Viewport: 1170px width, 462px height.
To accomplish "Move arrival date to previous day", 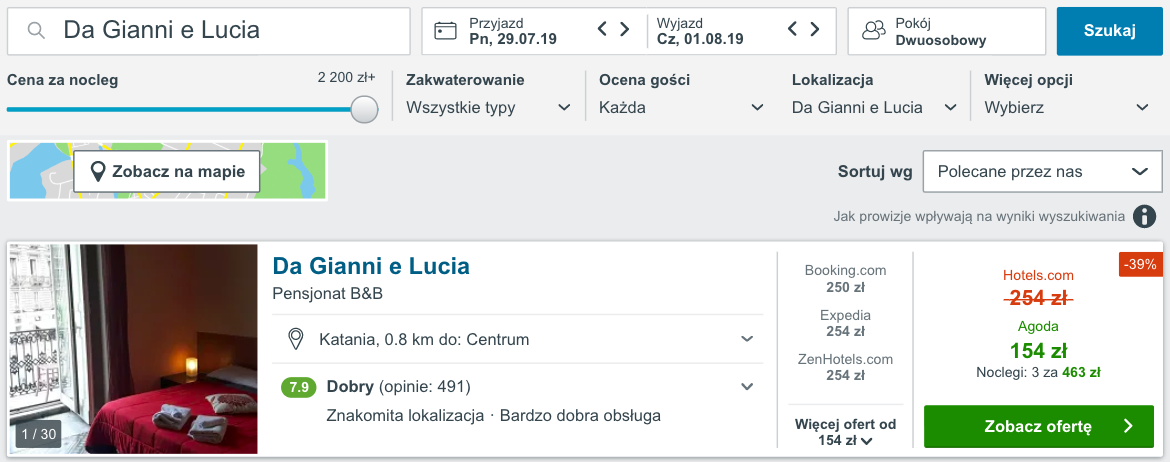I will click(603, 29).
